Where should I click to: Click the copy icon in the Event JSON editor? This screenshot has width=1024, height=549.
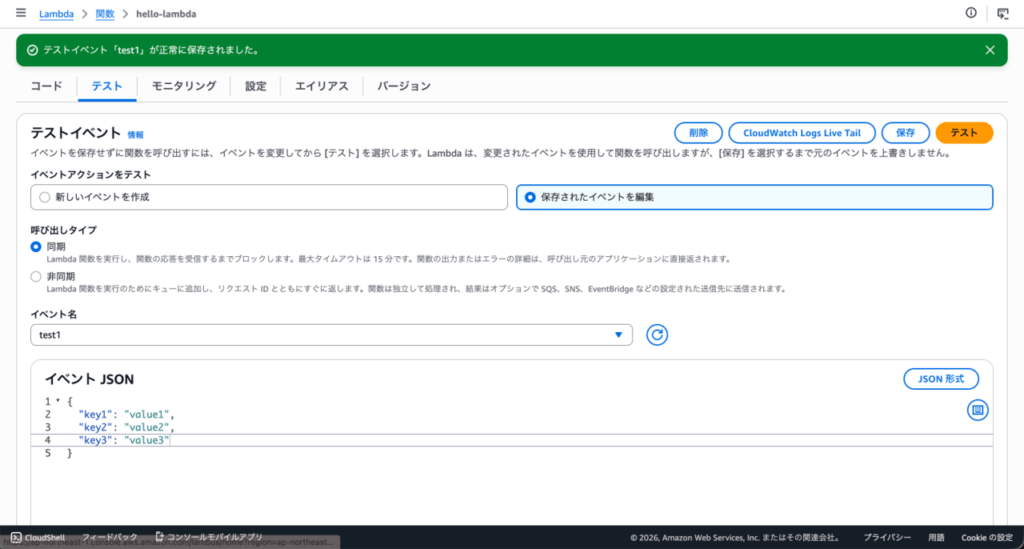[x=978, y=410]
